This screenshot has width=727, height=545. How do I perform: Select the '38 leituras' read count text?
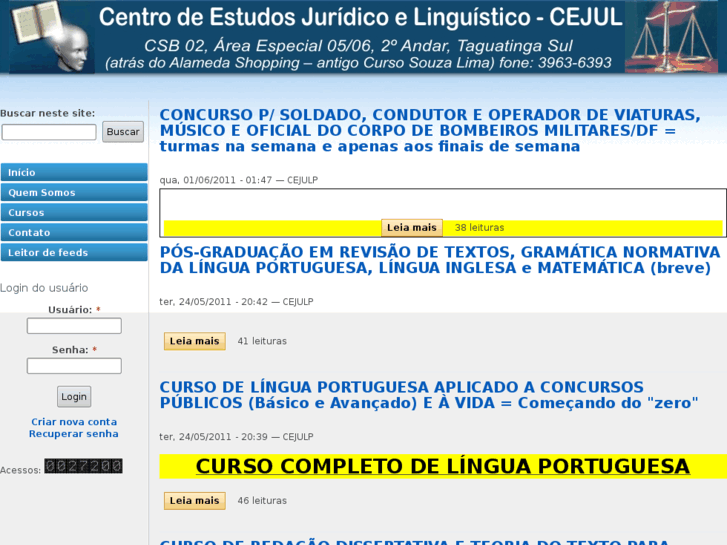click(x=479, y=228)
